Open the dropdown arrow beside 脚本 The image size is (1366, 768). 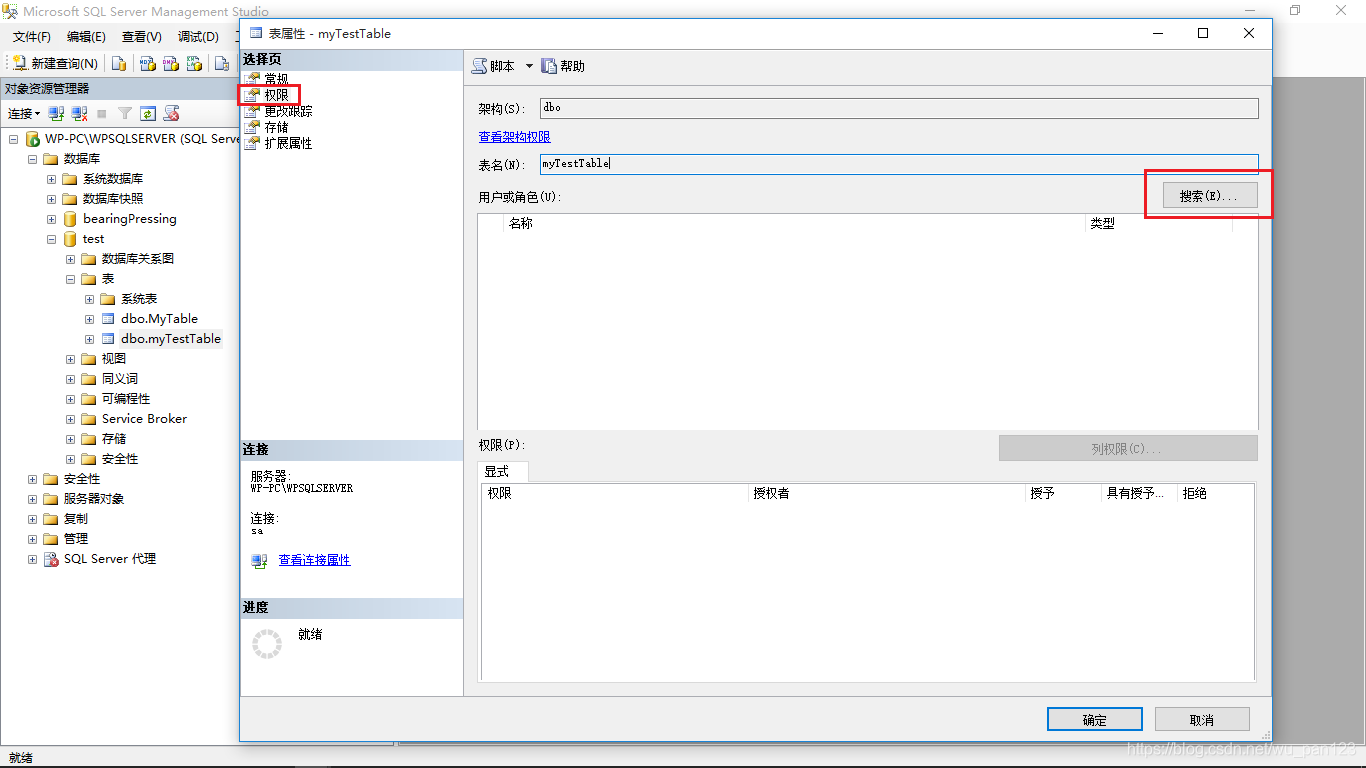529,66
